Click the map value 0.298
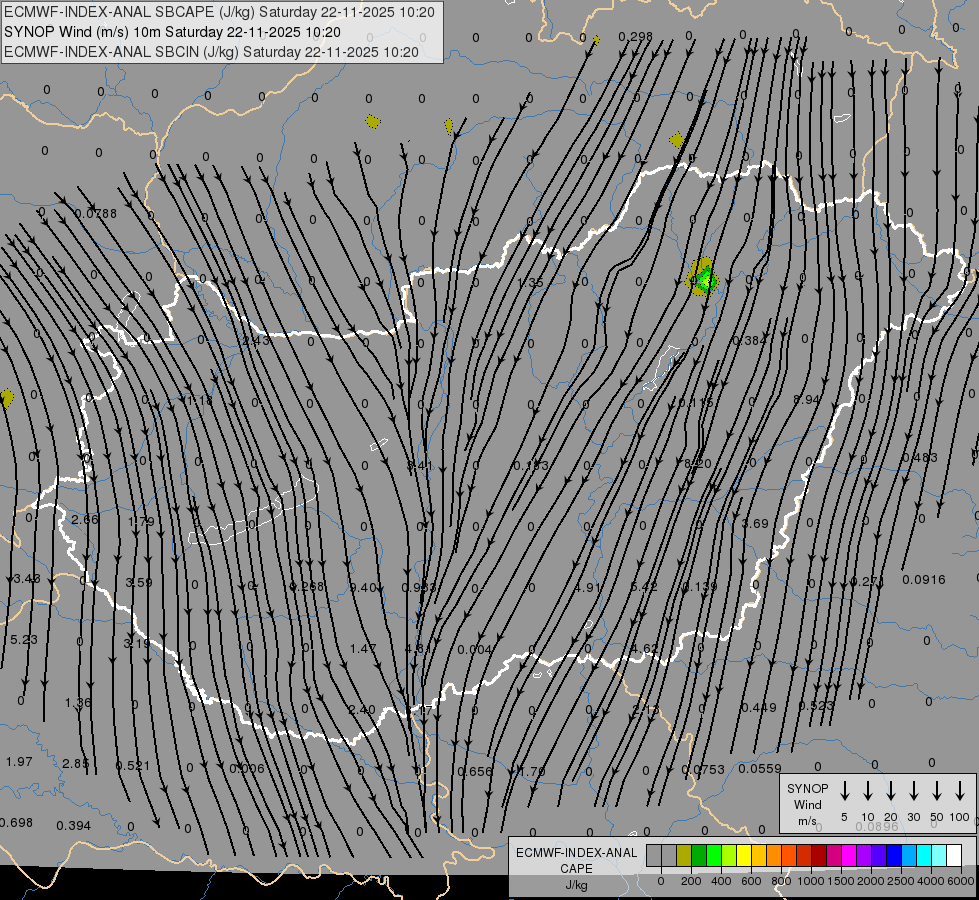The image size is (979, 900). (x=635, y=37)
